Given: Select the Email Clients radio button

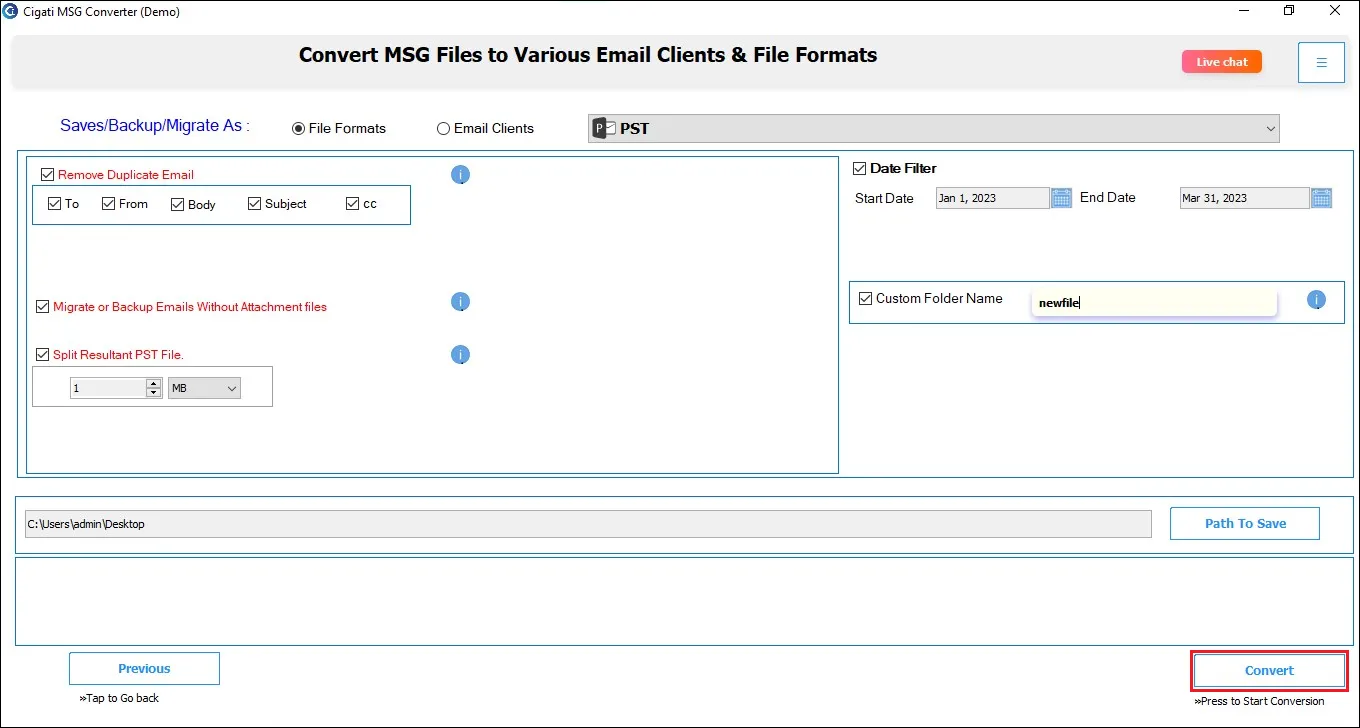Looking at the screenshot, I should 443,129.
